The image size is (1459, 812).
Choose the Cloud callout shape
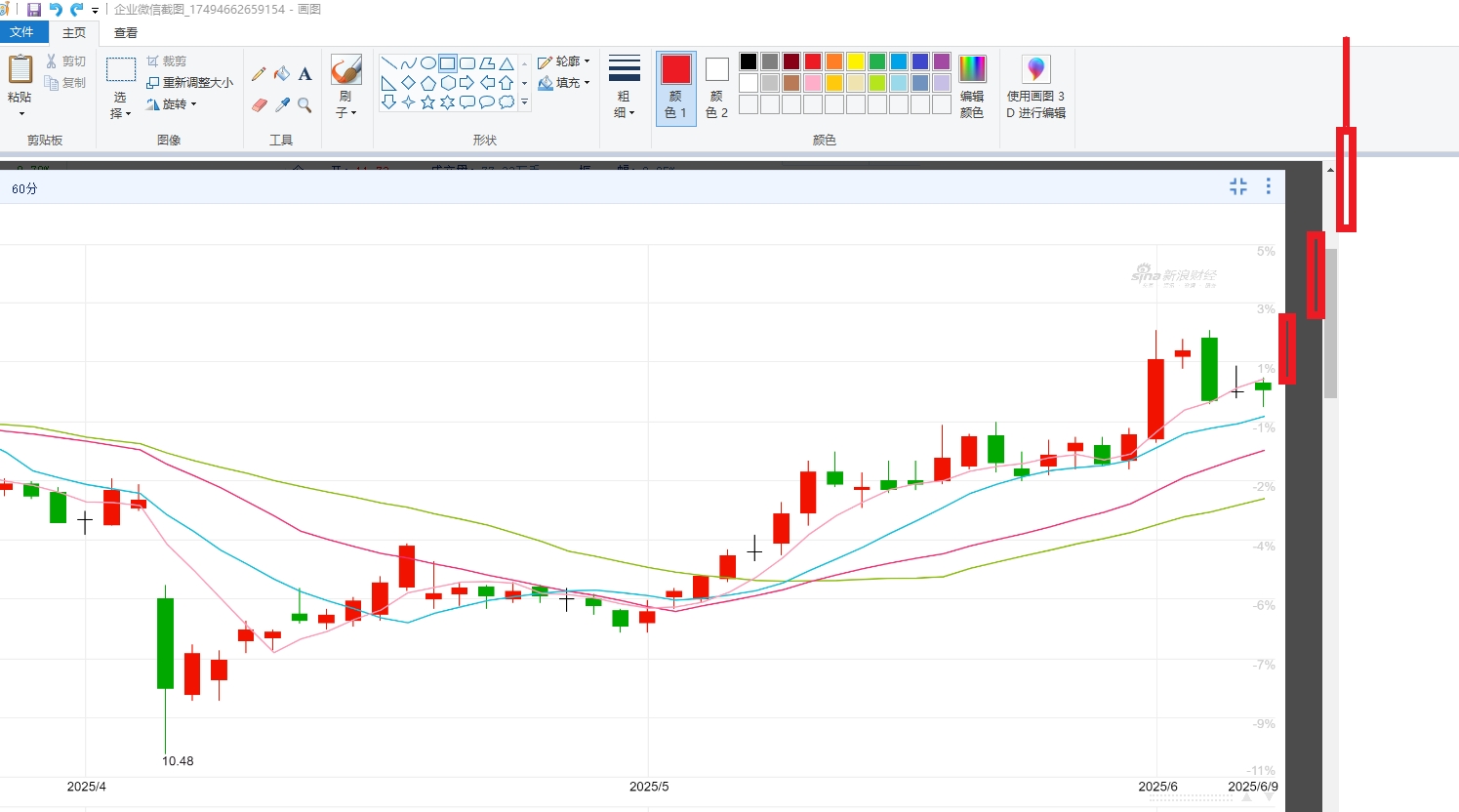[x=506, y=102]
